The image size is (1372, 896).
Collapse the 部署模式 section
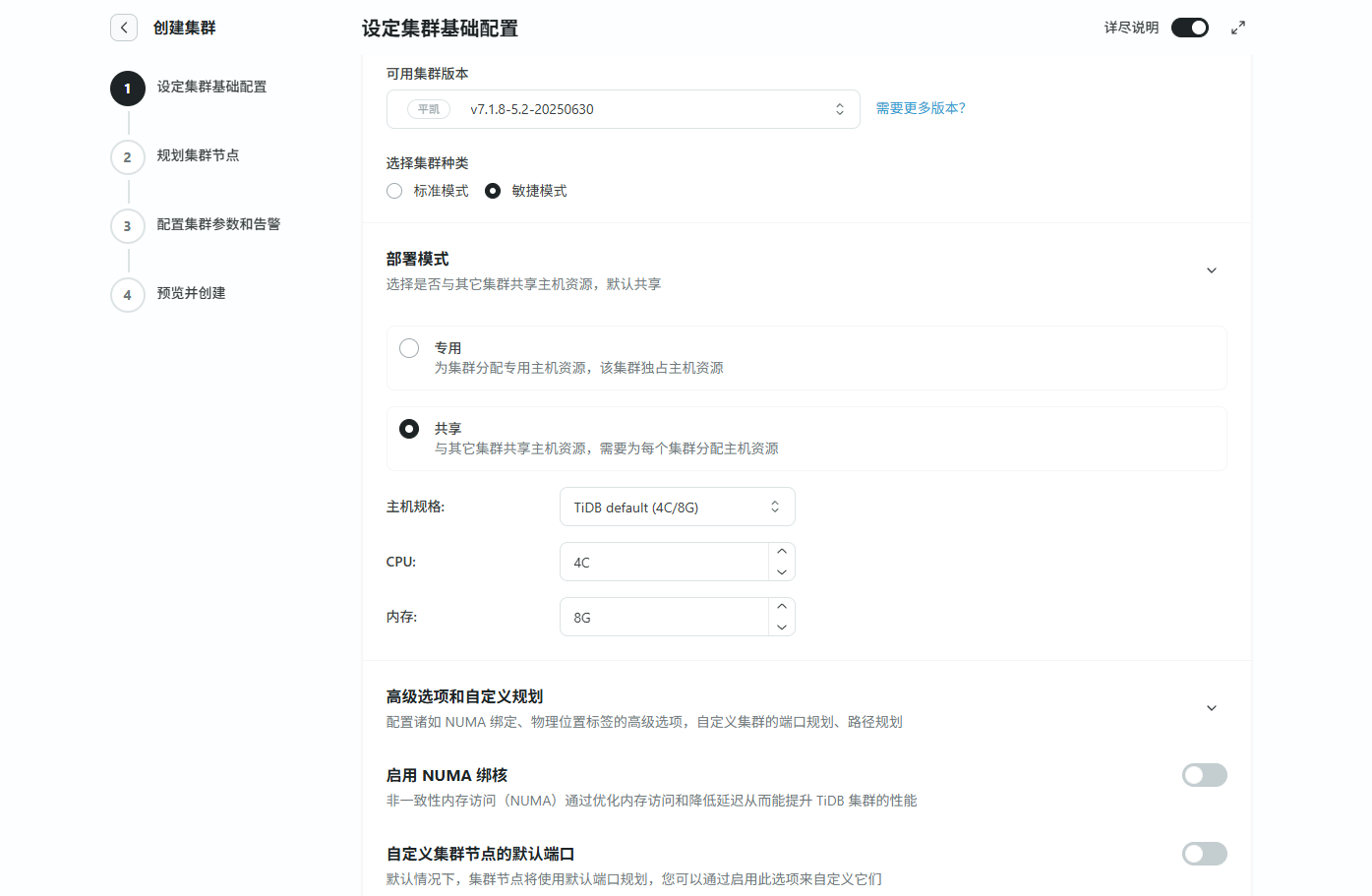click(x=1212, y=270)
